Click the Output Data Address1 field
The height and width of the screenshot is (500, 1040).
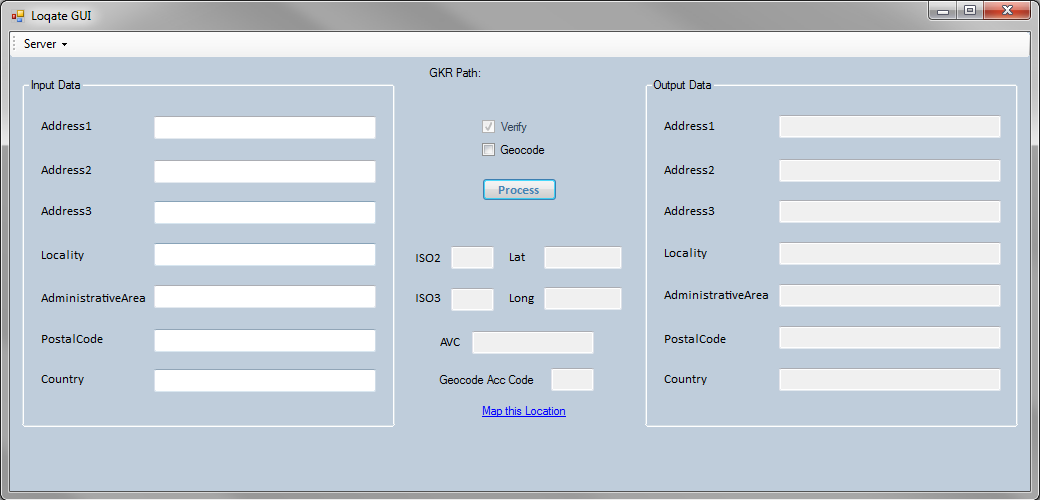pos(889,127)
